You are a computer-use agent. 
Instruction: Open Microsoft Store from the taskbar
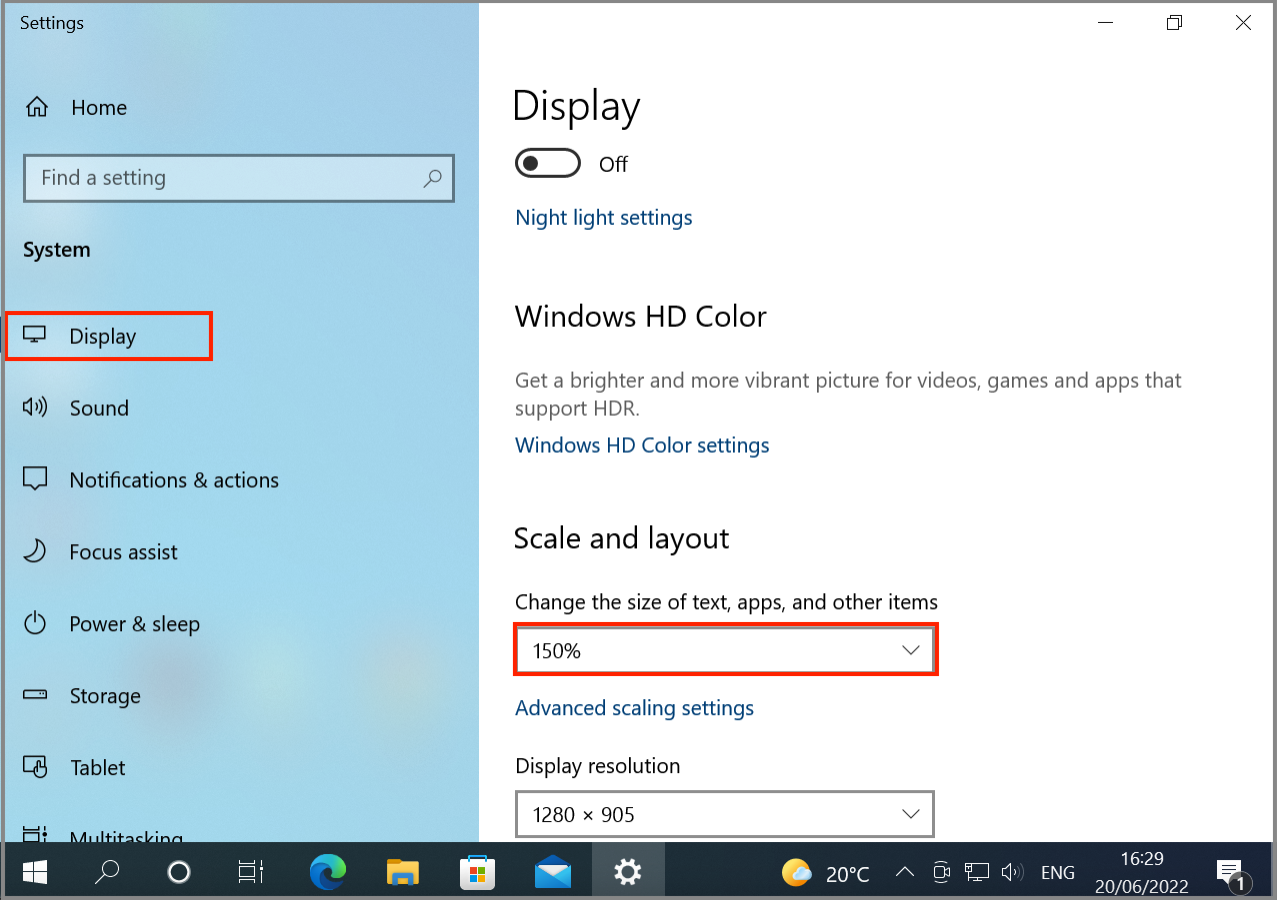click(x=477, y=873)
